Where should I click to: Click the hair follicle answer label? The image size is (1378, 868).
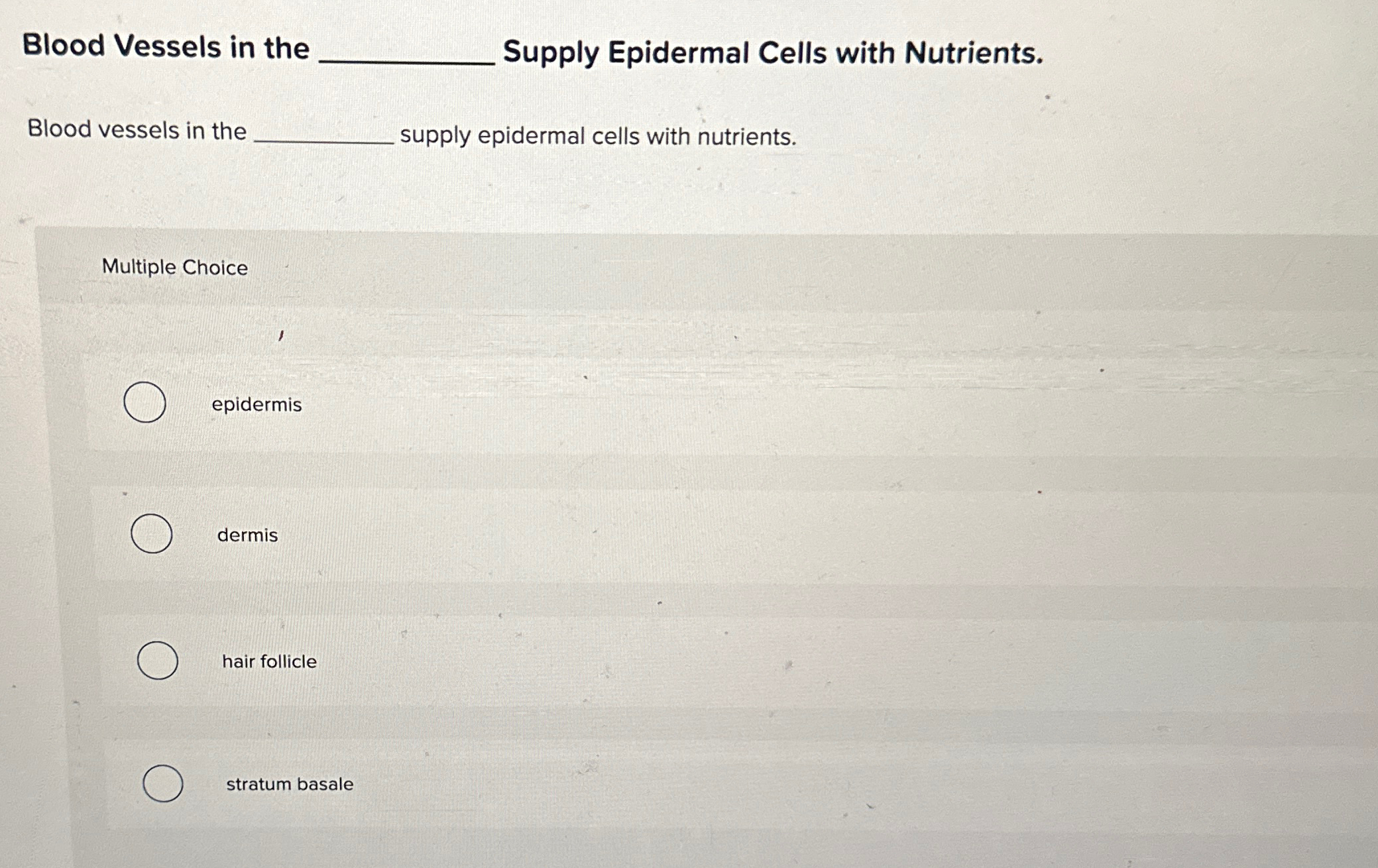pyautogui.click(x=268, y=661)
